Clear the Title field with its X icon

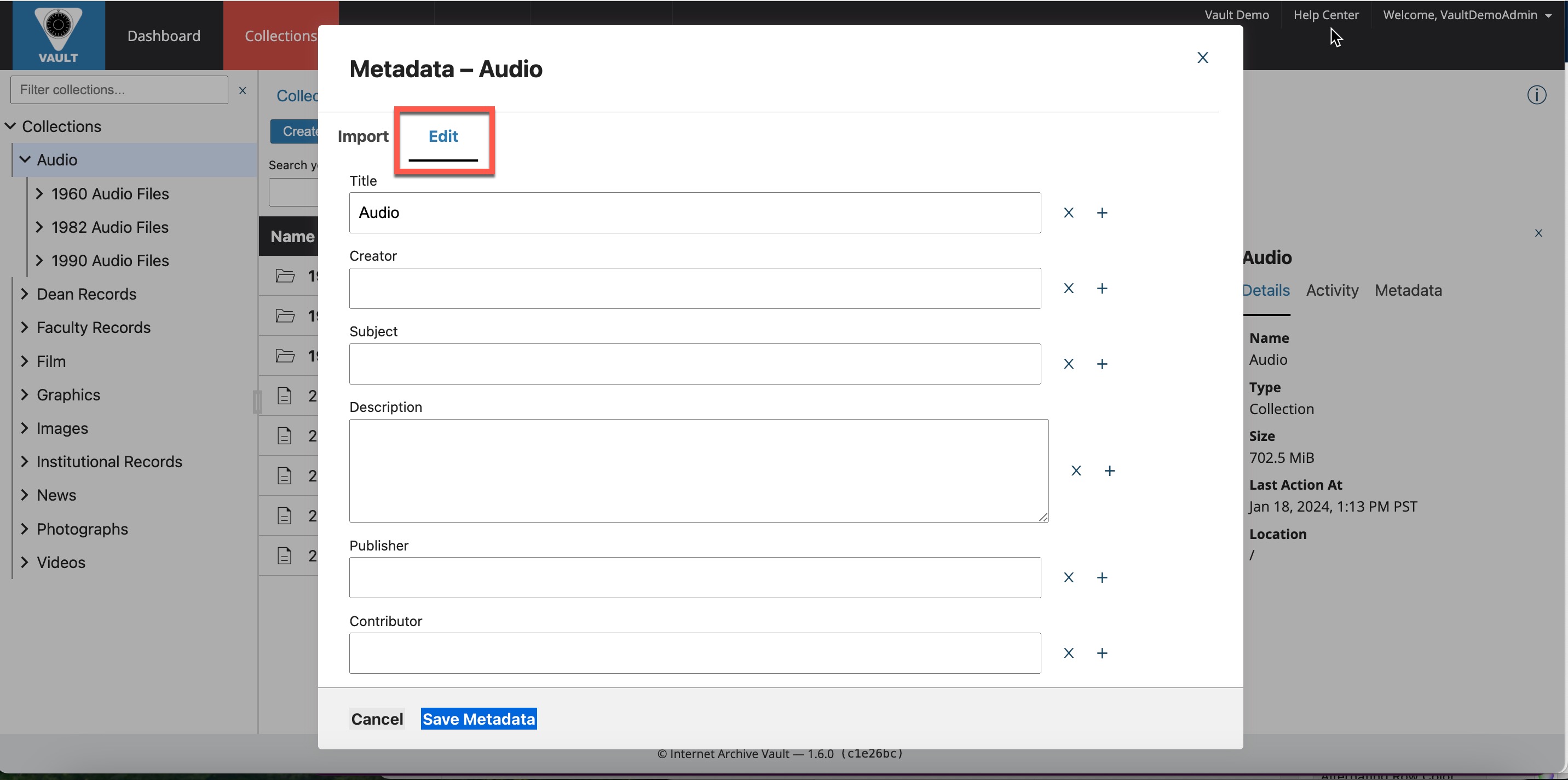1068,213
